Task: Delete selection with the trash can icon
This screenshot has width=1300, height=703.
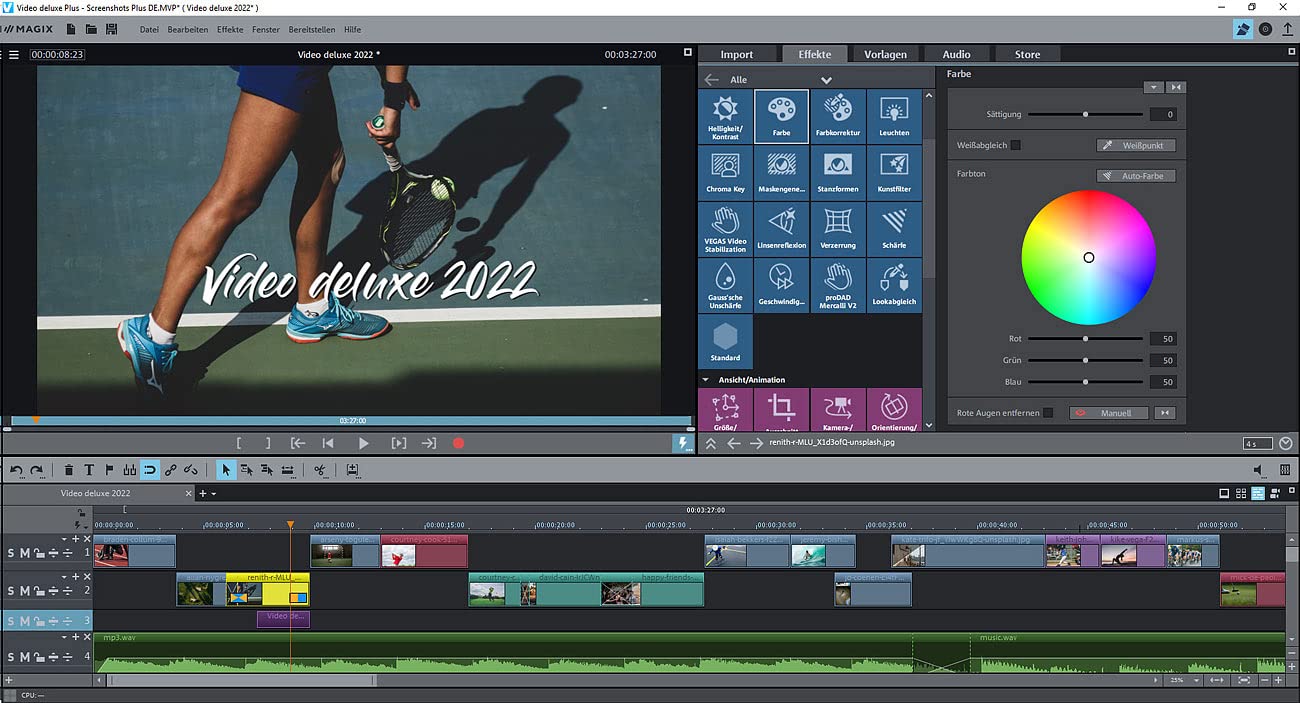Action: (x=69, y=469)
